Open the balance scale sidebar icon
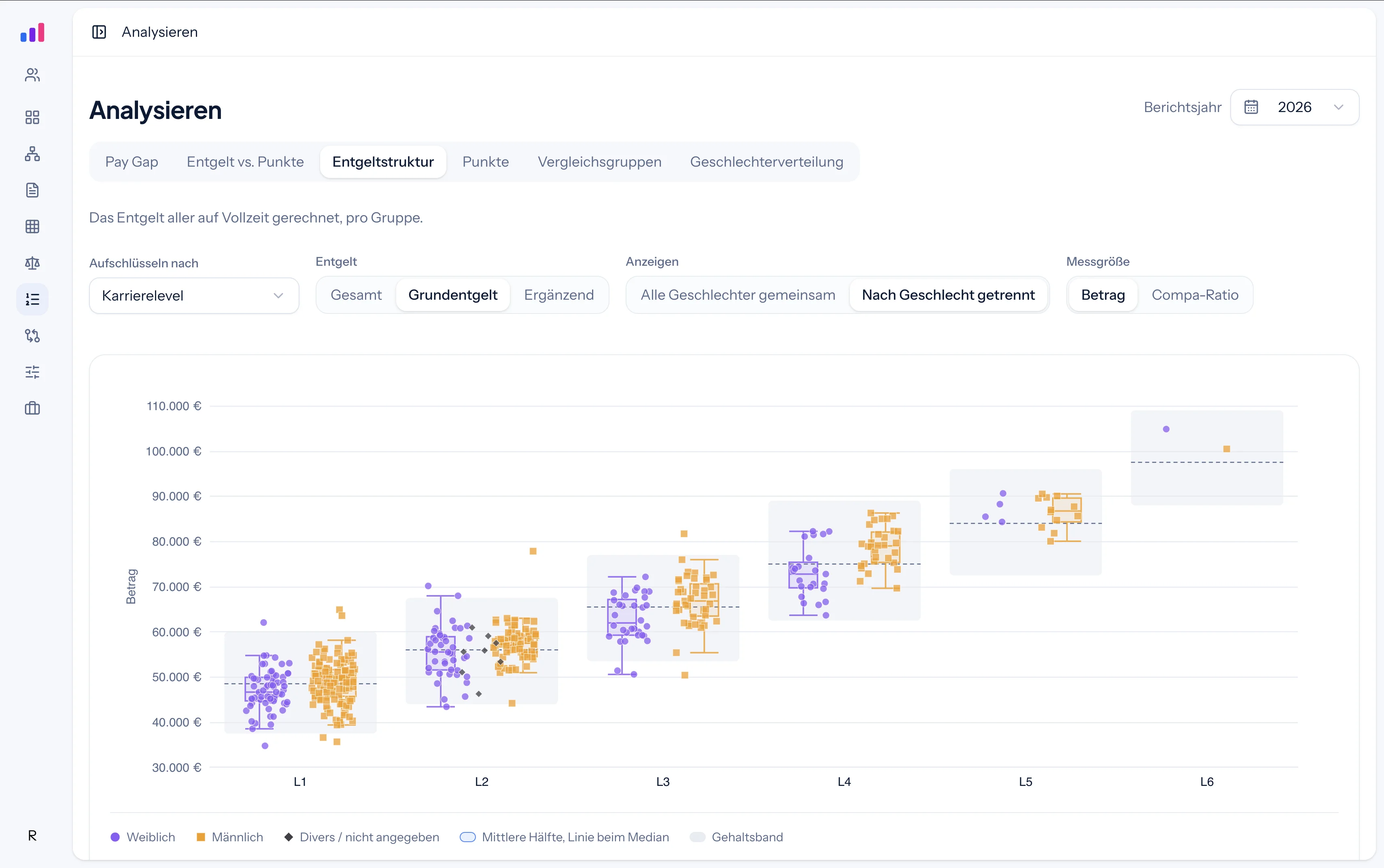This screenshot has width=1384, height=868. pos(32,263)
